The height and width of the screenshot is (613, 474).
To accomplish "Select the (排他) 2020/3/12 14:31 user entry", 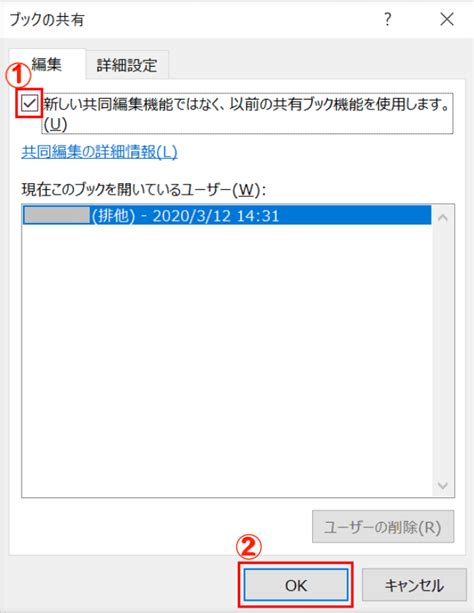I will pyautogui.click(x=227, y=215).
